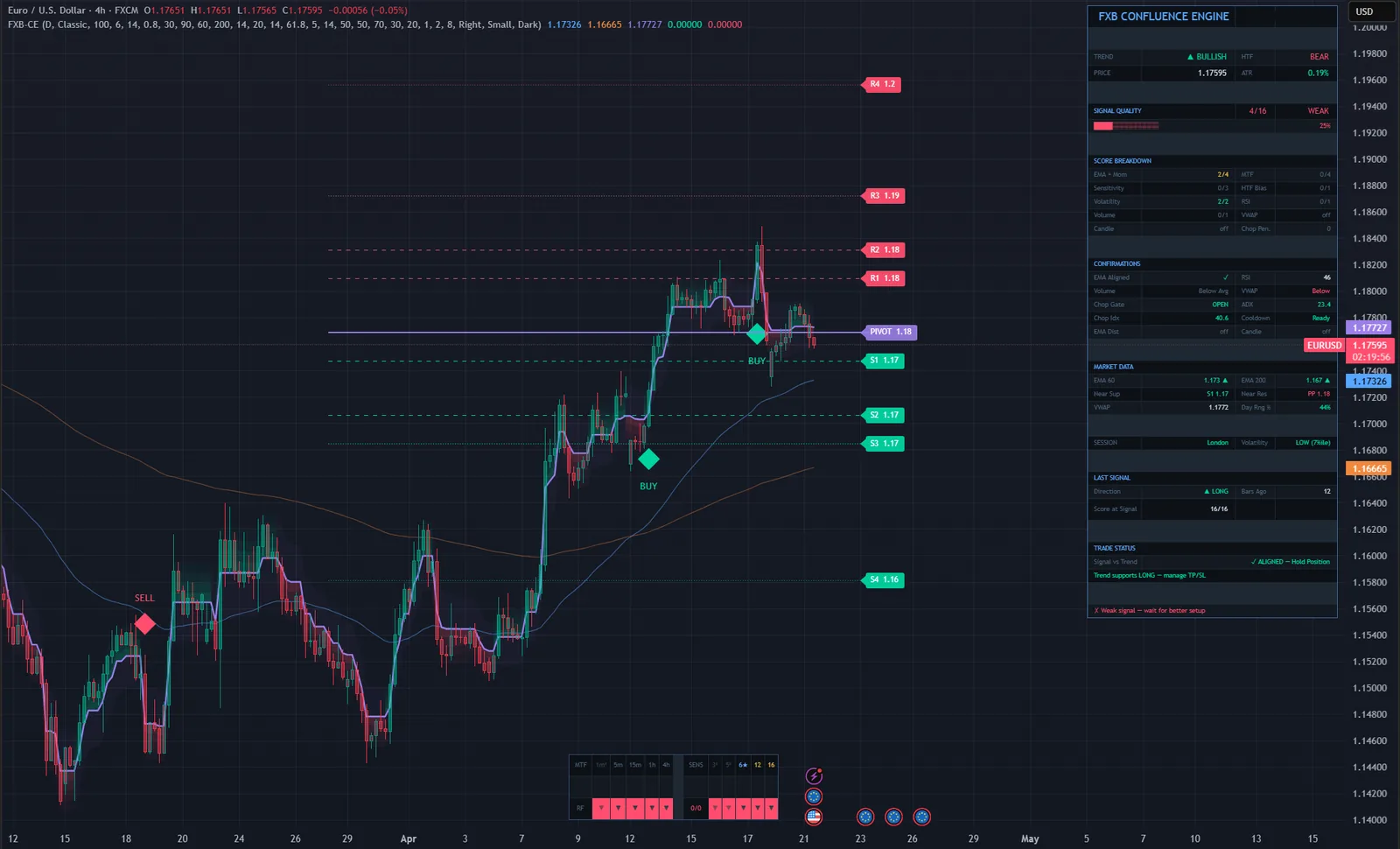The image size is (1400, 849).
Task: Click the signal quality progress bar
Action: pyautogui.click(x=1126, y=126)
